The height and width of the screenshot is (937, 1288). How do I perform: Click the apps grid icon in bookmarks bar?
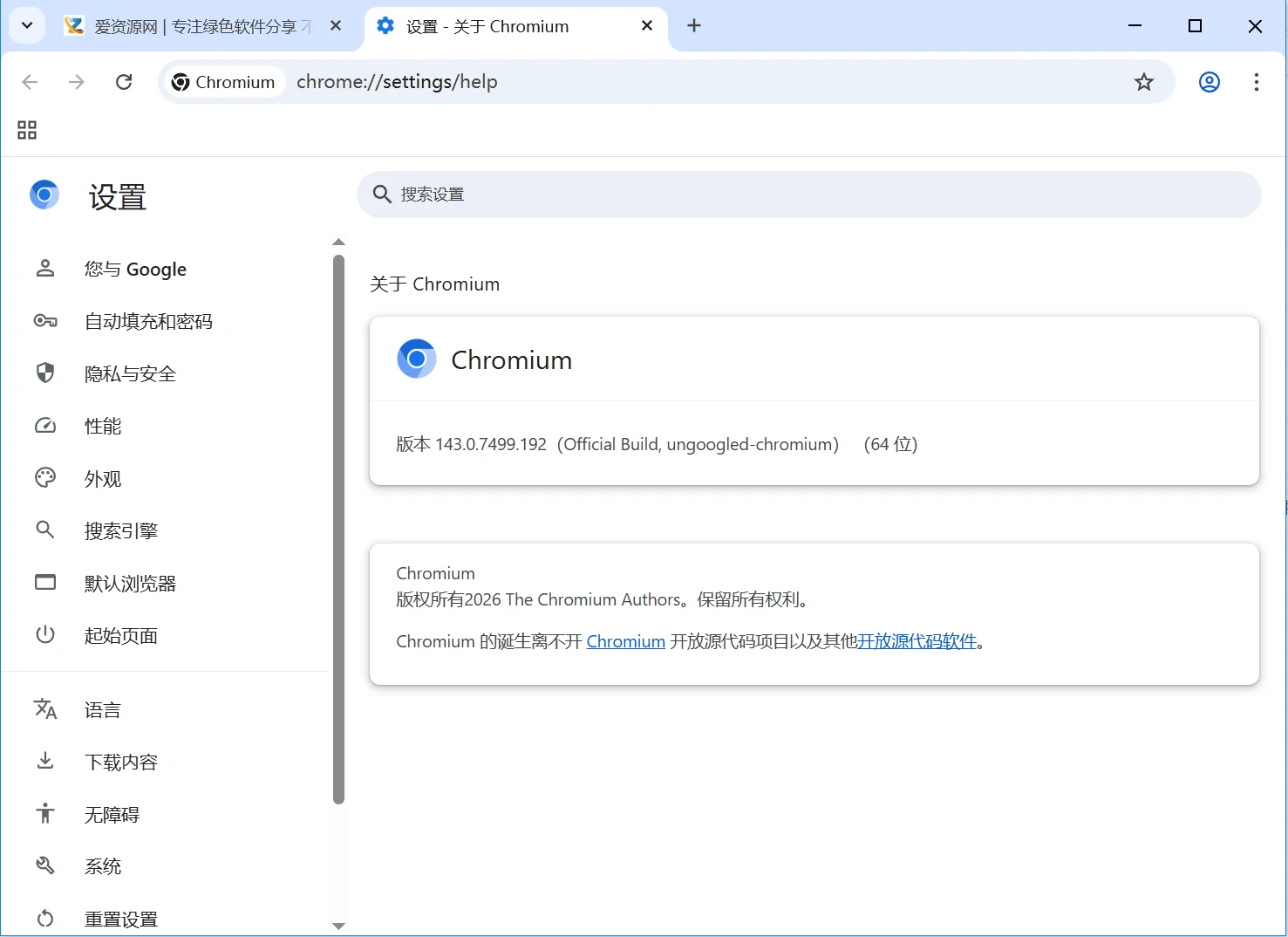tap(27, 130)
